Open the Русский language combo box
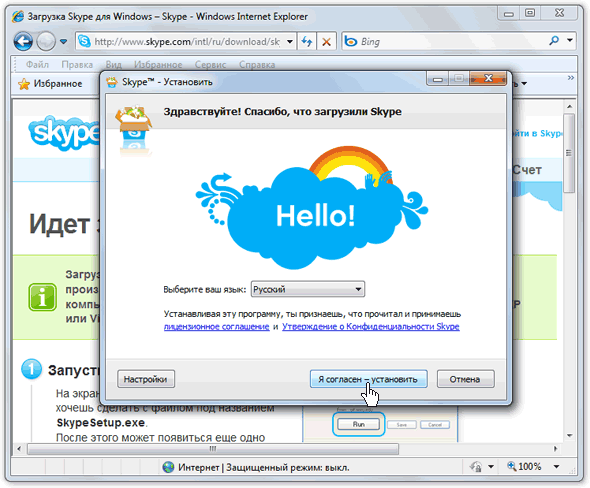This screenshot has width=590, height=488. tap(308, 289)
